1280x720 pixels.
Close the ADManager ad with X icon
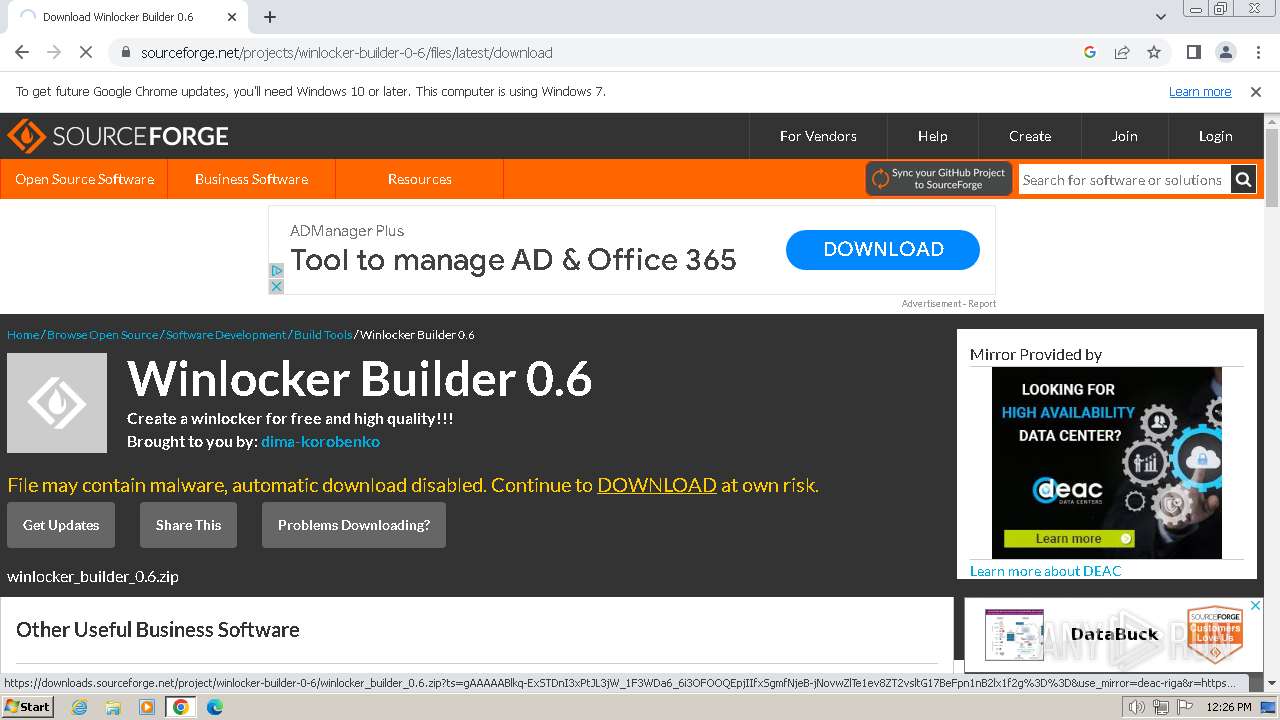[277, 286]
